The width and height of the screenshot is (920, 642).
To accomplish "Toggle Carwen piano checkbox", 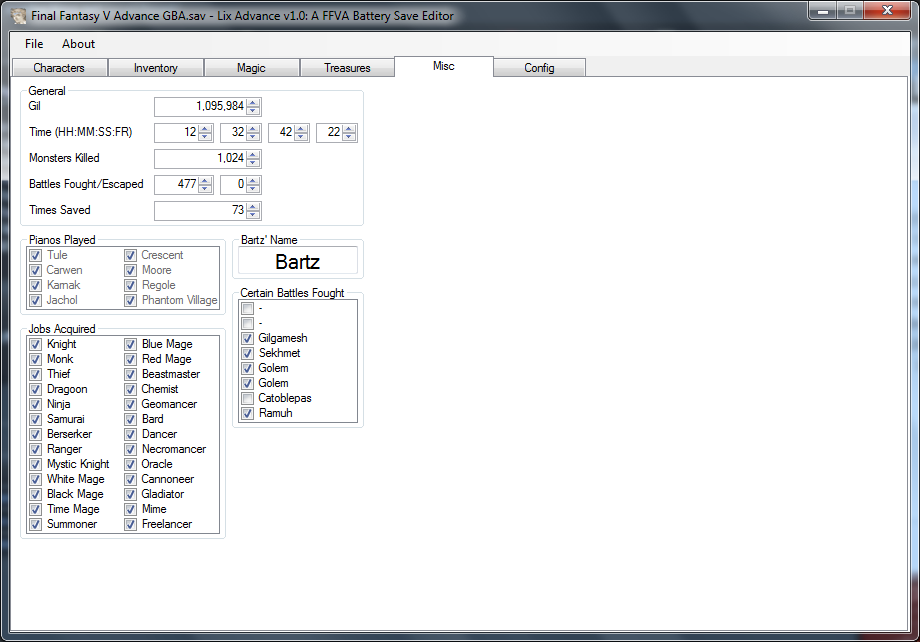I will click(36, 271).
